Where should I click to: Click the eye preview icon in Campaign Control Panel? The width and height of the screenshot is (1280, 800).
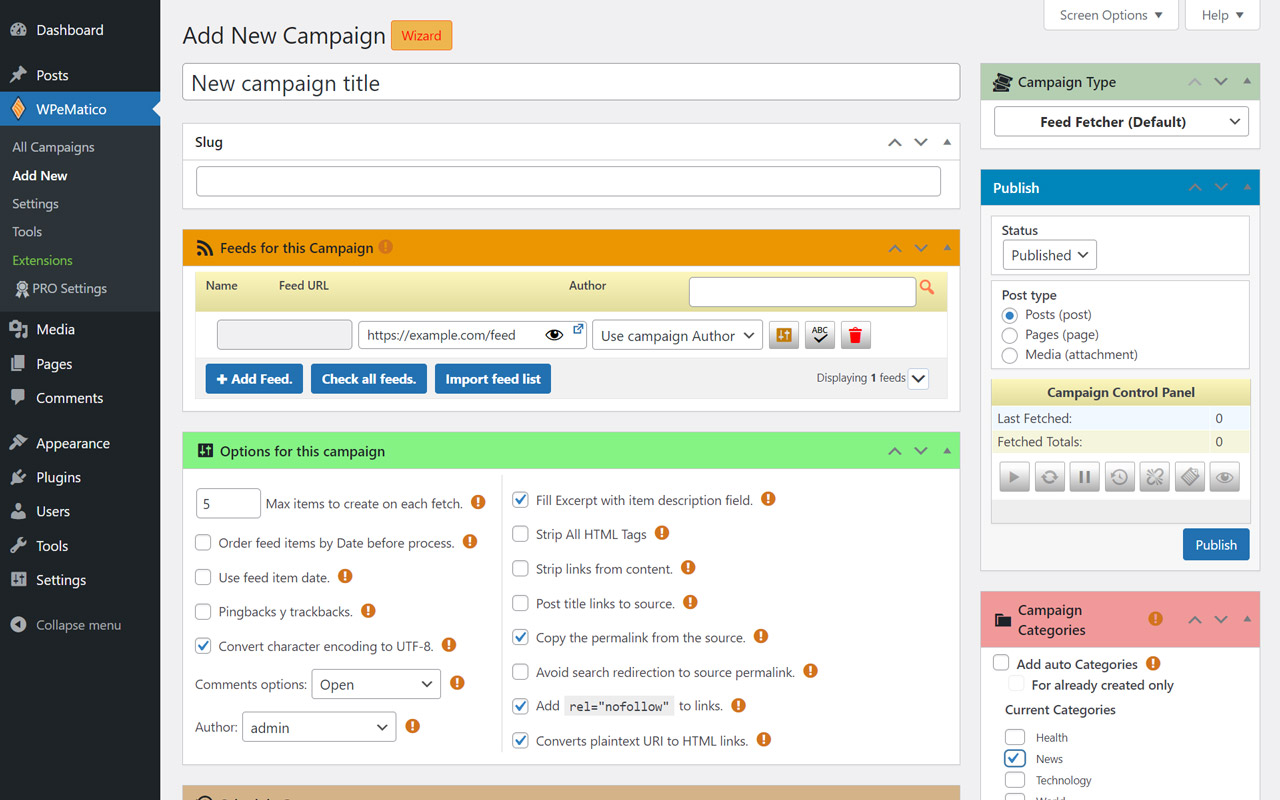pos(1224,477)
